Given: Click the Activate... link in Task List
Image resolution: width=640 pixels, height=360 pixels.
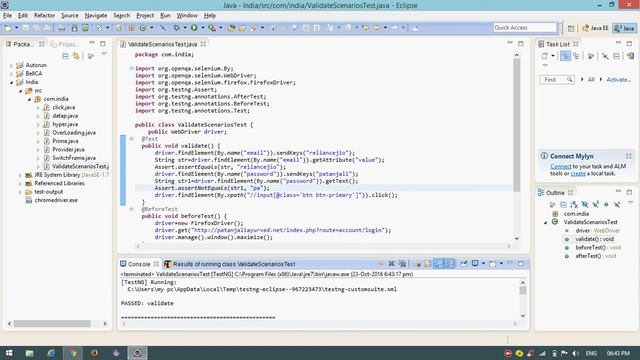Looking at the screenshot, I should [618, 80].
